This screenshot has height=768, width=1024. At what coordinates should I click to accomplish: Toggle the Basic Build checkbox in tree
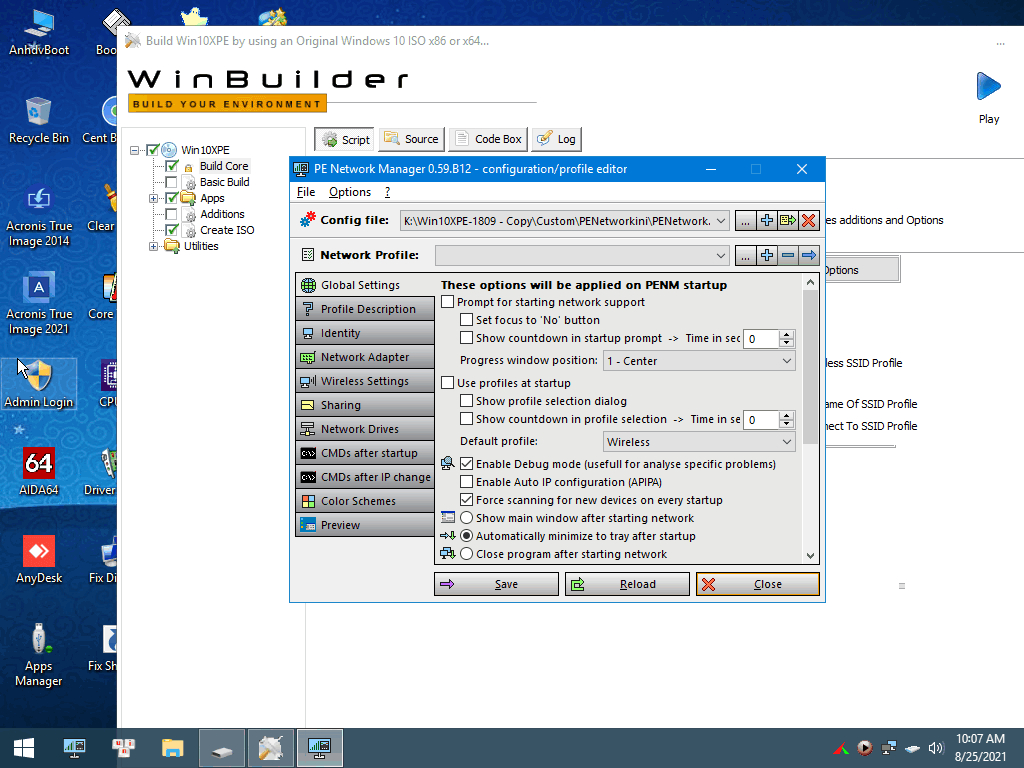click(x=171, y=182)
